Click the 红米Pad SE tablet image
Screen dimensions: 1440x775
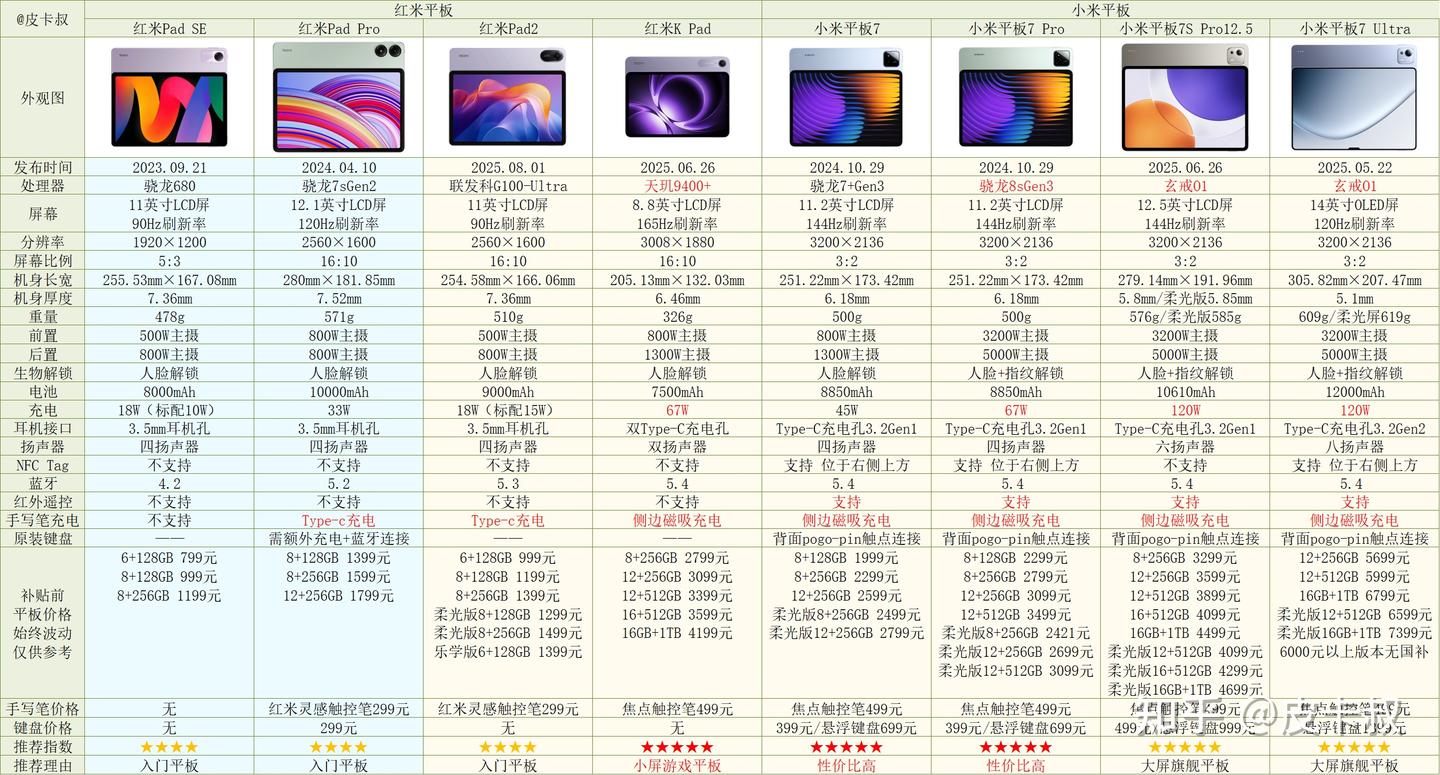tap(169, 97)
